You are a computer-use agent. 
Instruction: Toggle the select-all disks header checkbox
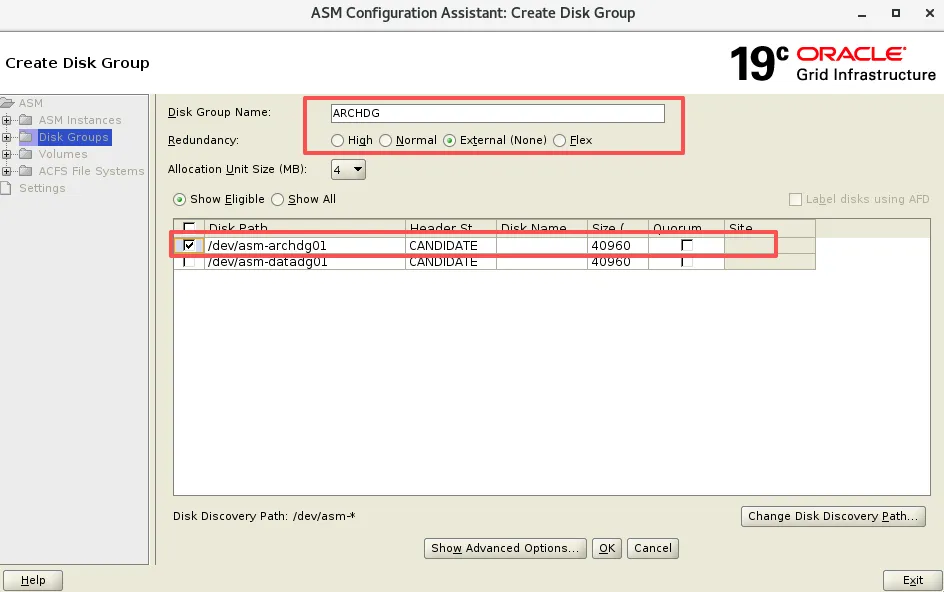coord(189,227)
